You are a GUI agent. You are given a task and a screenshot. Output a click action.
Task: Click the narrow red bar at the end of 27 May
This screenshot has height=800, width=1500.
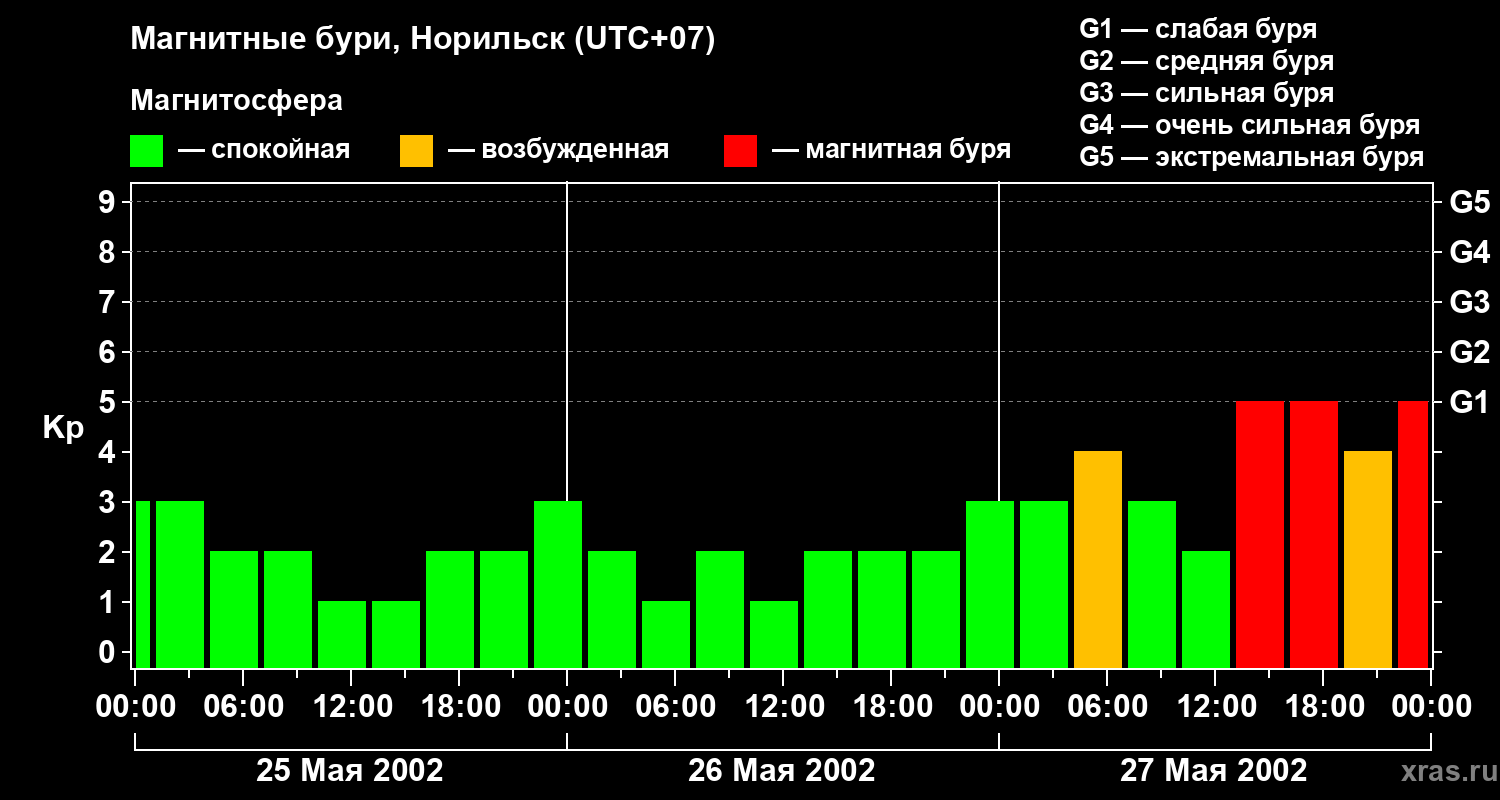[1413, 534]
